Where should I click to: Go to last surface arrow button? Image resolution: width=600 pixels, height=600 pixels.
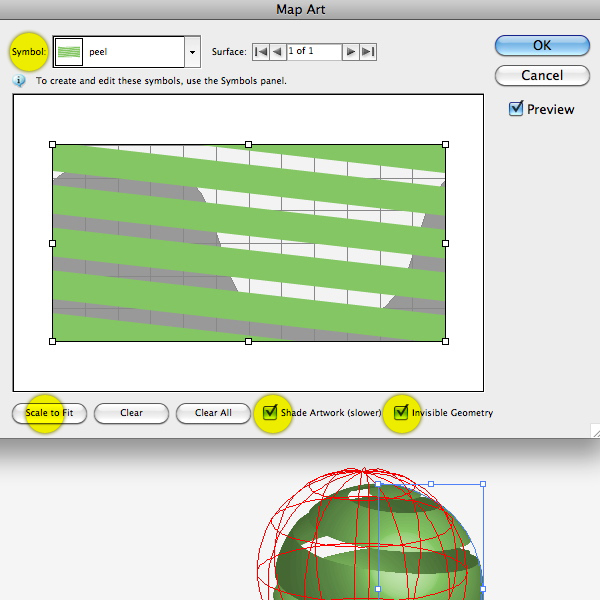point(368,52)
